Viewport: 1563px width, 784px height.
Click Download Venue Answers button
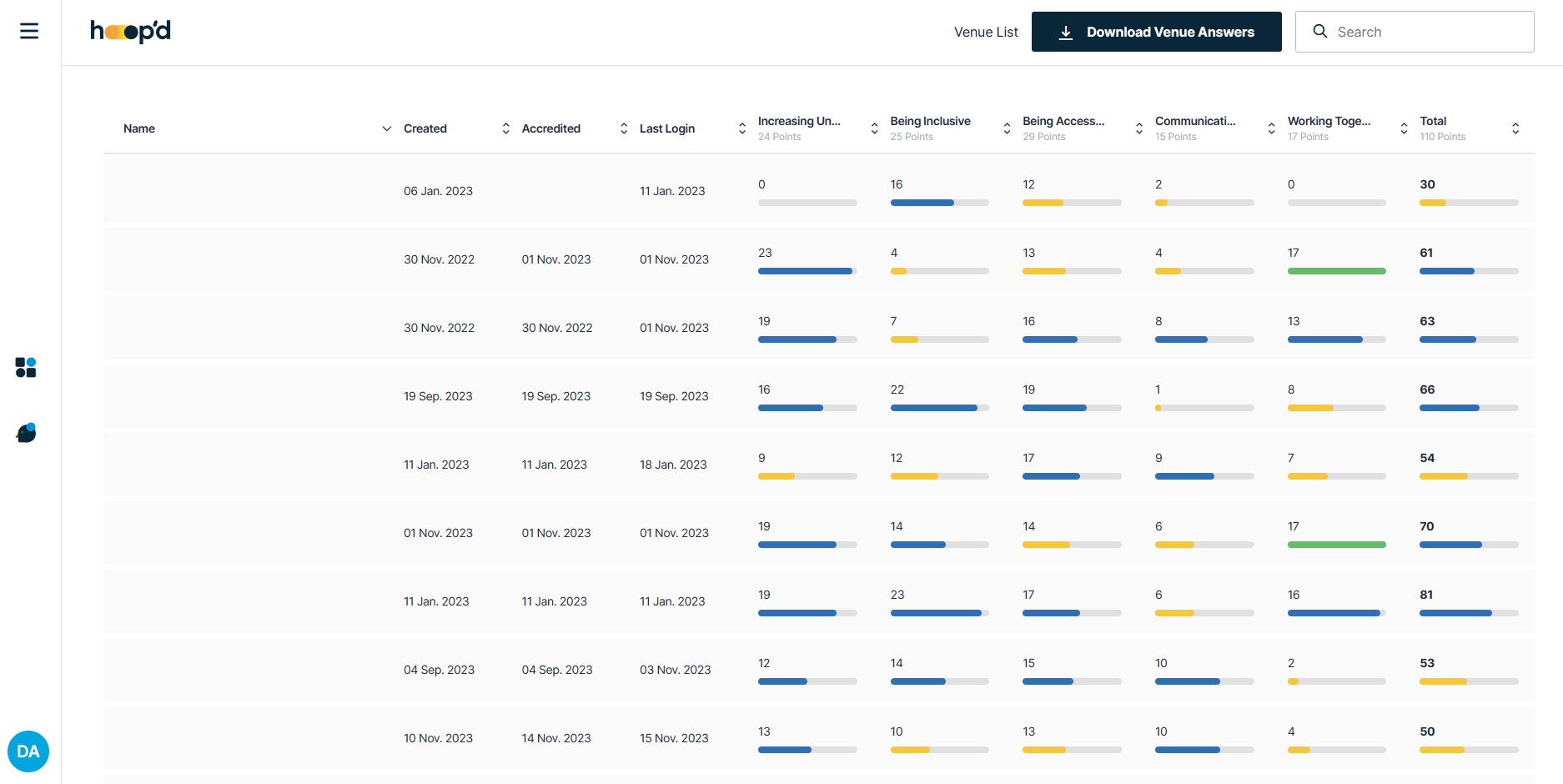tap(1156, 32)
